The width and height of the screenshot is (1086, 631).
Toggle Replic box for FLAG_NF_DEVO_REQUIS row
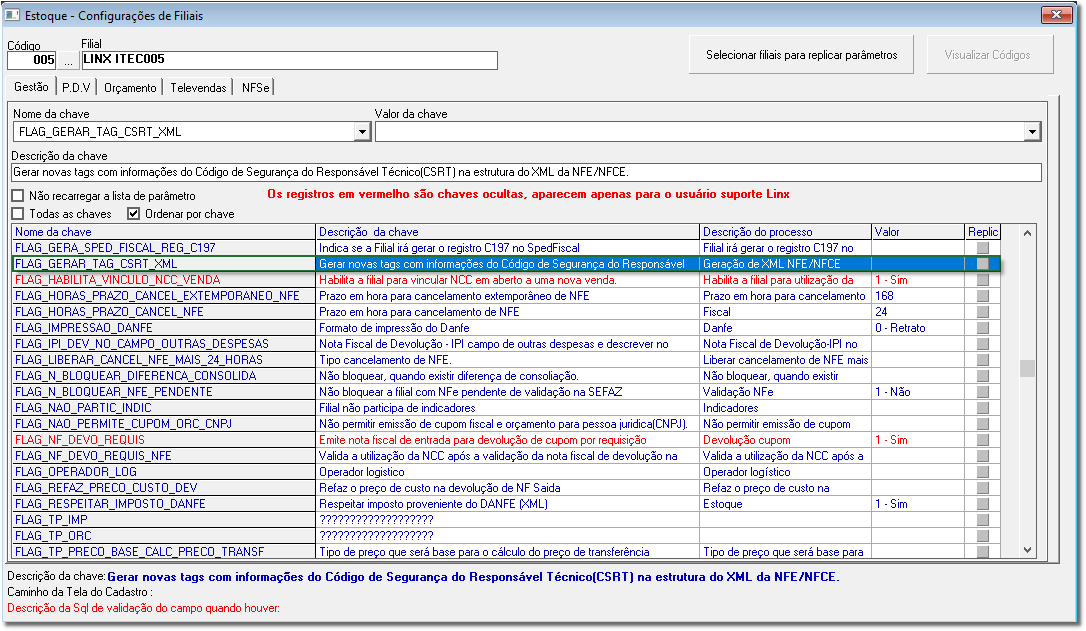pos(982,440)
